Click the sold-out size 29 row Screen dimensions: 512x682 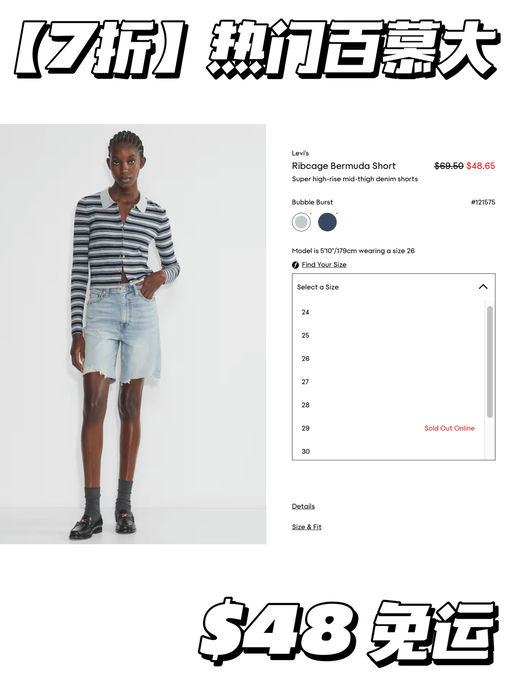point(388,428)
